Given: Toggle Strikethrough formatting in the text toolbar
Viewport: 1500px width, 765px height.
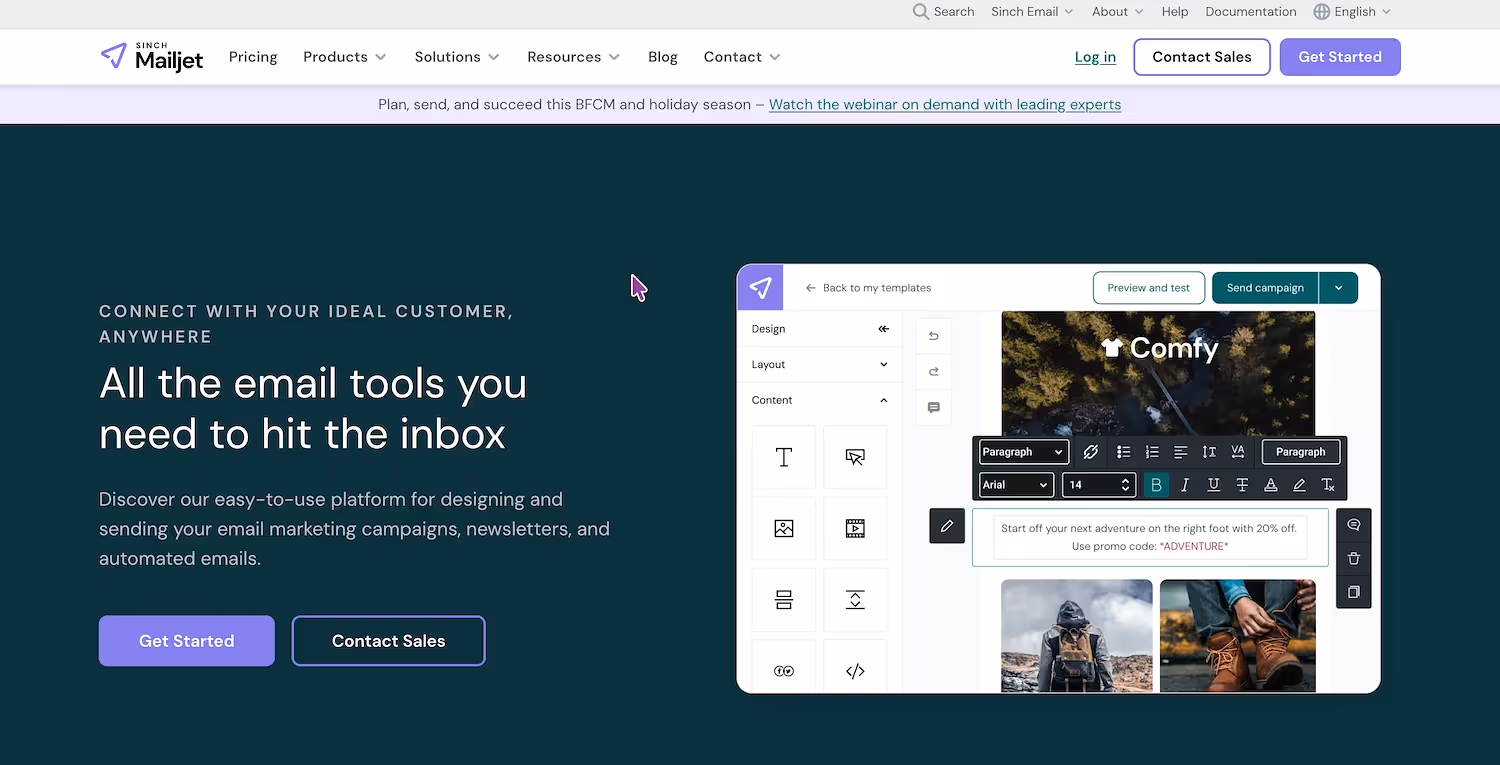Looking at the screenshot, I should 1242,485.
